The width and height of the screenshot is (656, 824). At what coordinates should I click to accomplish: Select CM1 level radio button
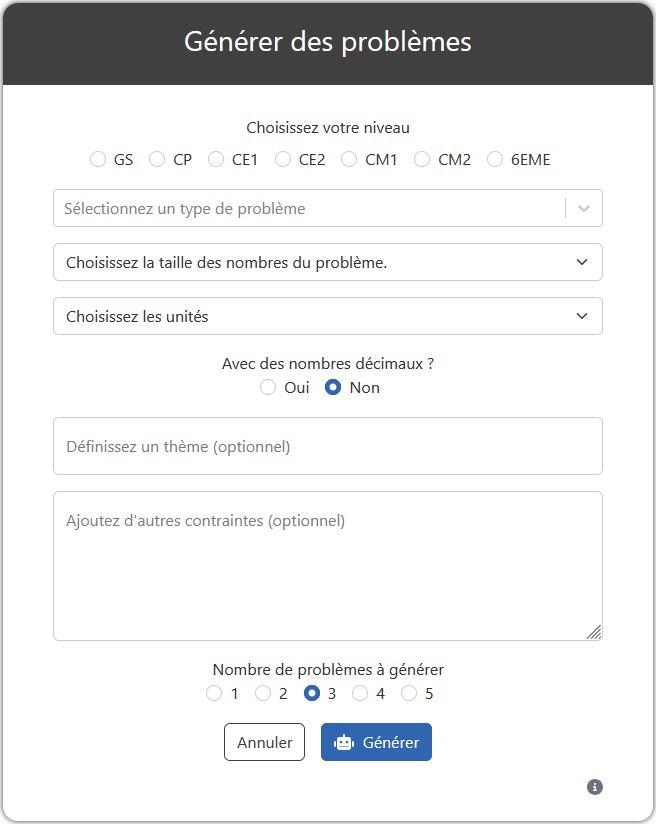click(x=349, y=159)
